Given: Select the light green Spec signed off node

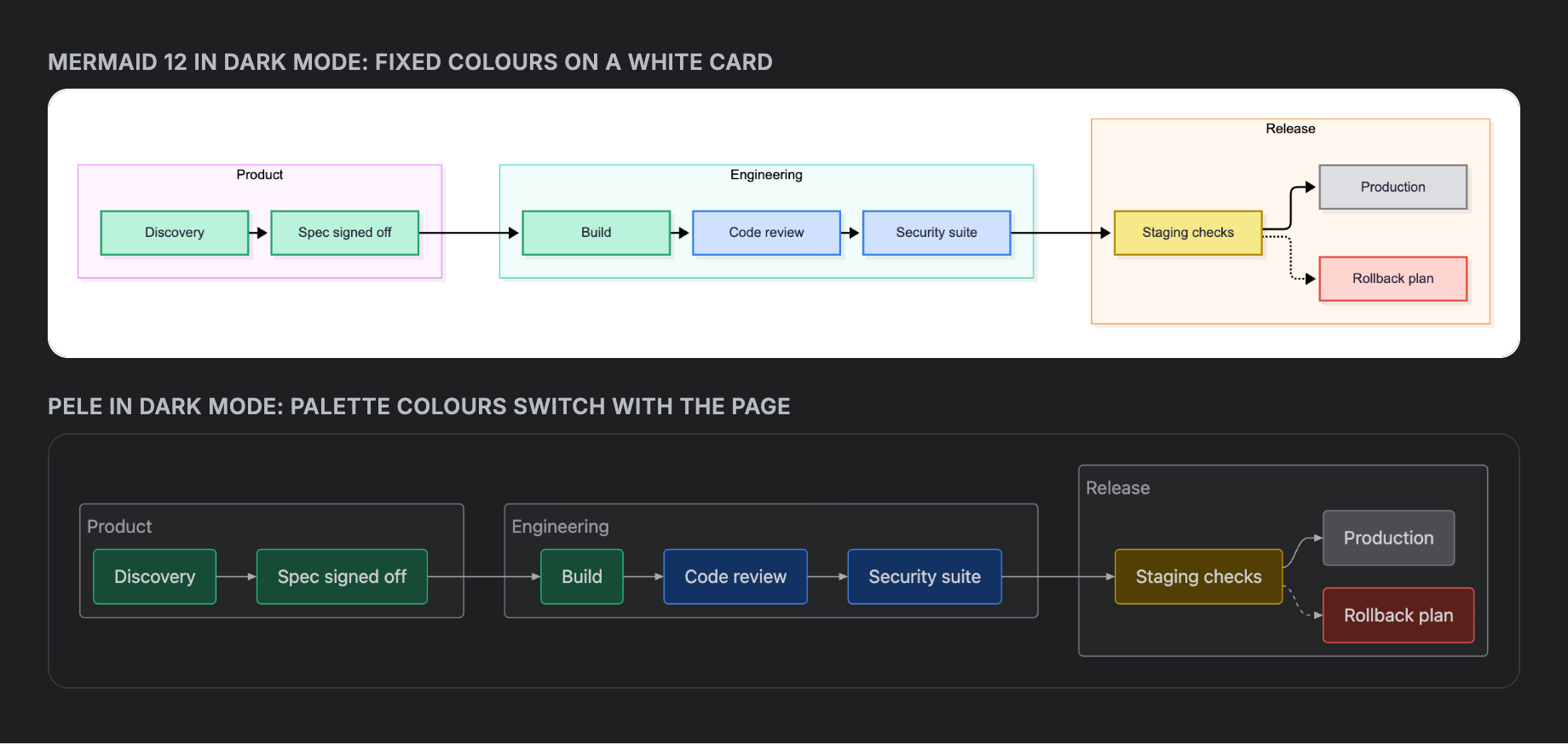Looking at the screenshot, I should (345, 233).
